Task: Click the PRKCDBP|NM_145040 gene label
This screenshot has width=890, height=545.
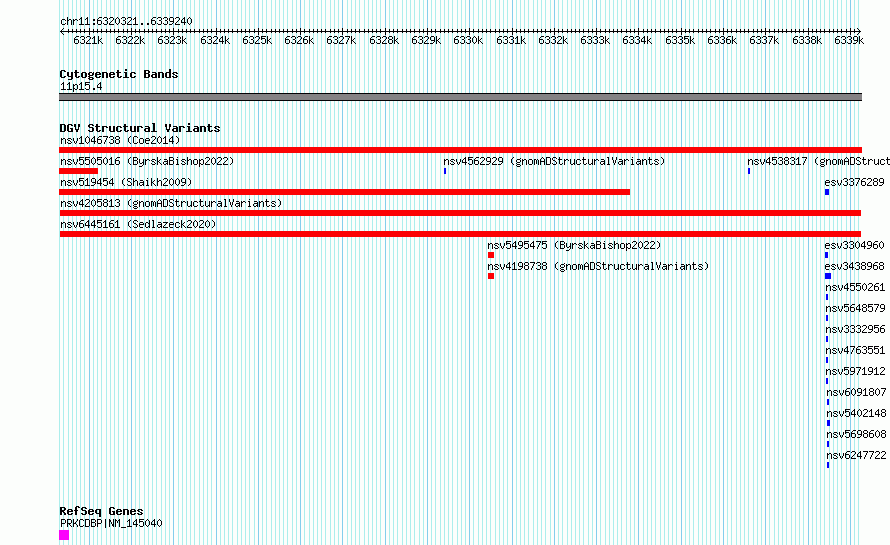Action: pyautogui.click(x=111, y=523)
